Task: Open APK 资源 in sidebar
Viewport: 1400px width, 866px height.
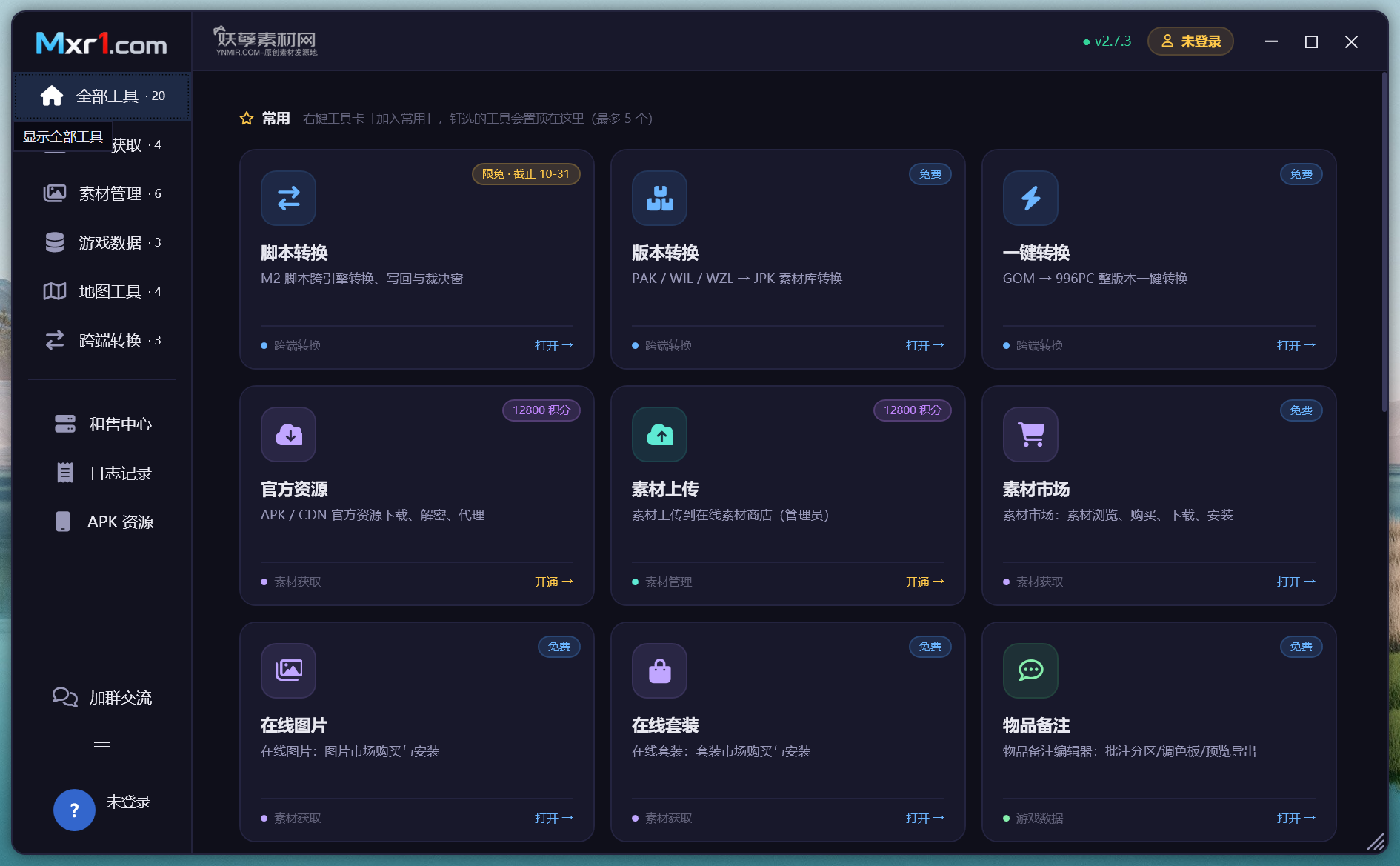Action: 102,522
